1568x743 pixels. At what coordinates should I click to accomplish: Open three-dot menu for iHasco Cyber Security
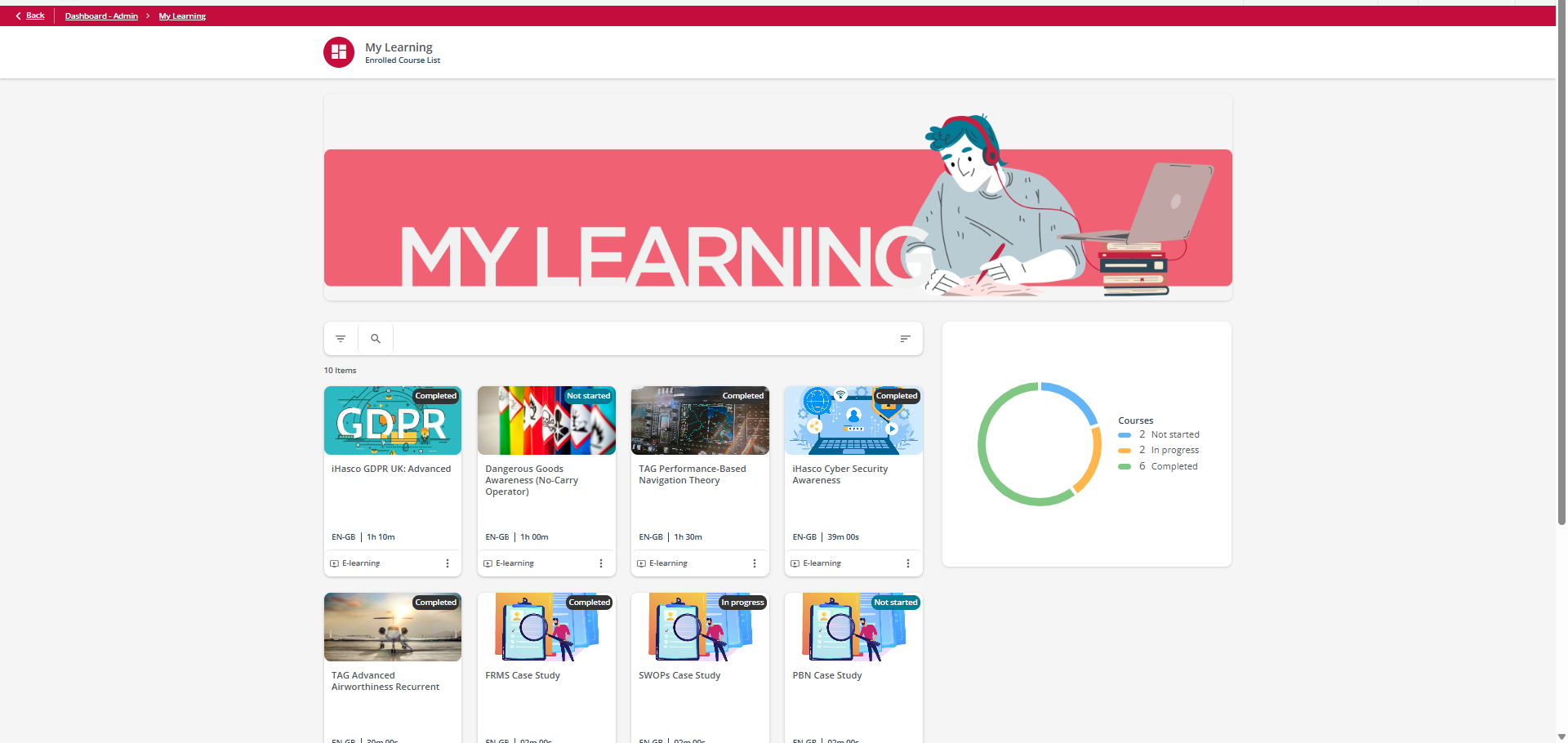click(908, 563)
